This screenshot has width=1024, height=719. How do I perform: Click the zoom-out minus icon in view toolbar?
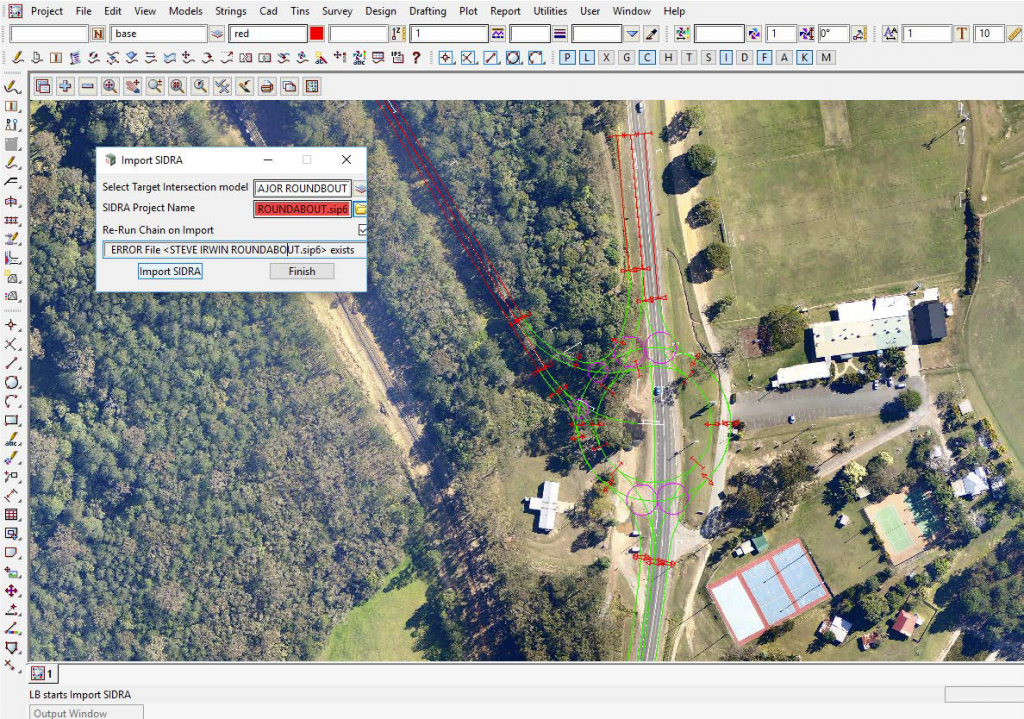point(87,86)
